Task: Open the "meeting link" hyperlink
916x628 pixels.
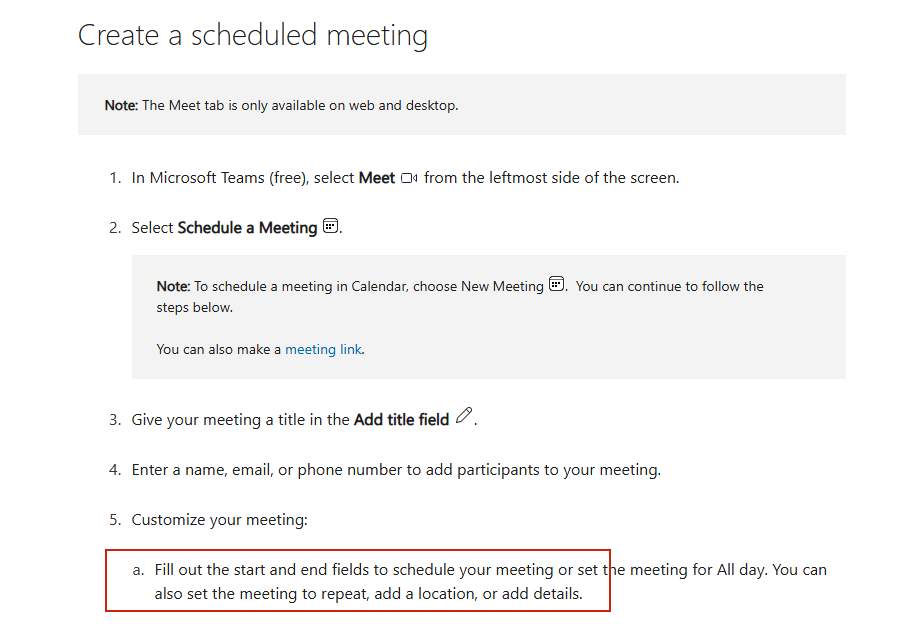Action: [x=323, y=350]
